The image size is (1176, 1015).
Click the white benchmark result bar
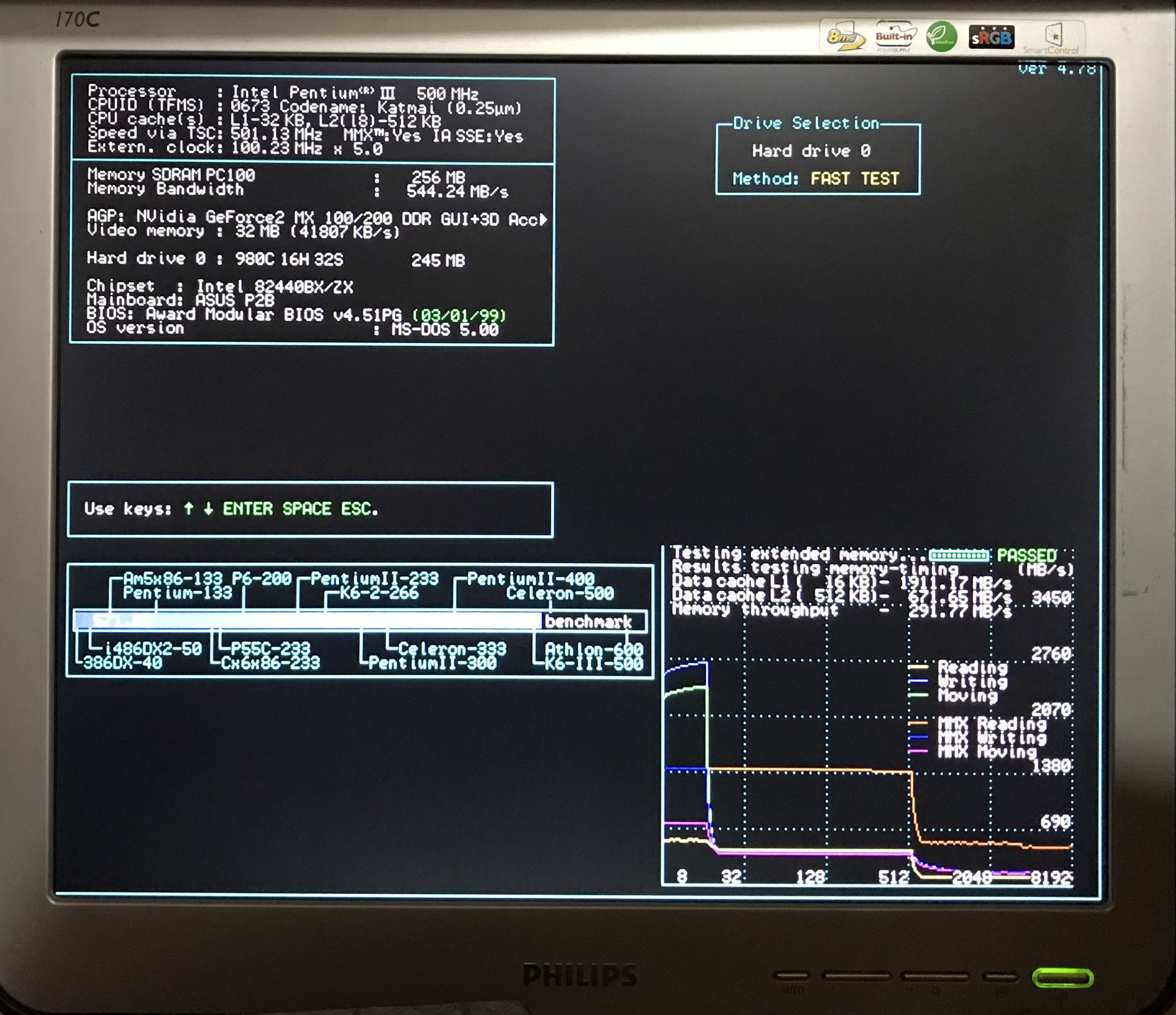tap(309, 621)
